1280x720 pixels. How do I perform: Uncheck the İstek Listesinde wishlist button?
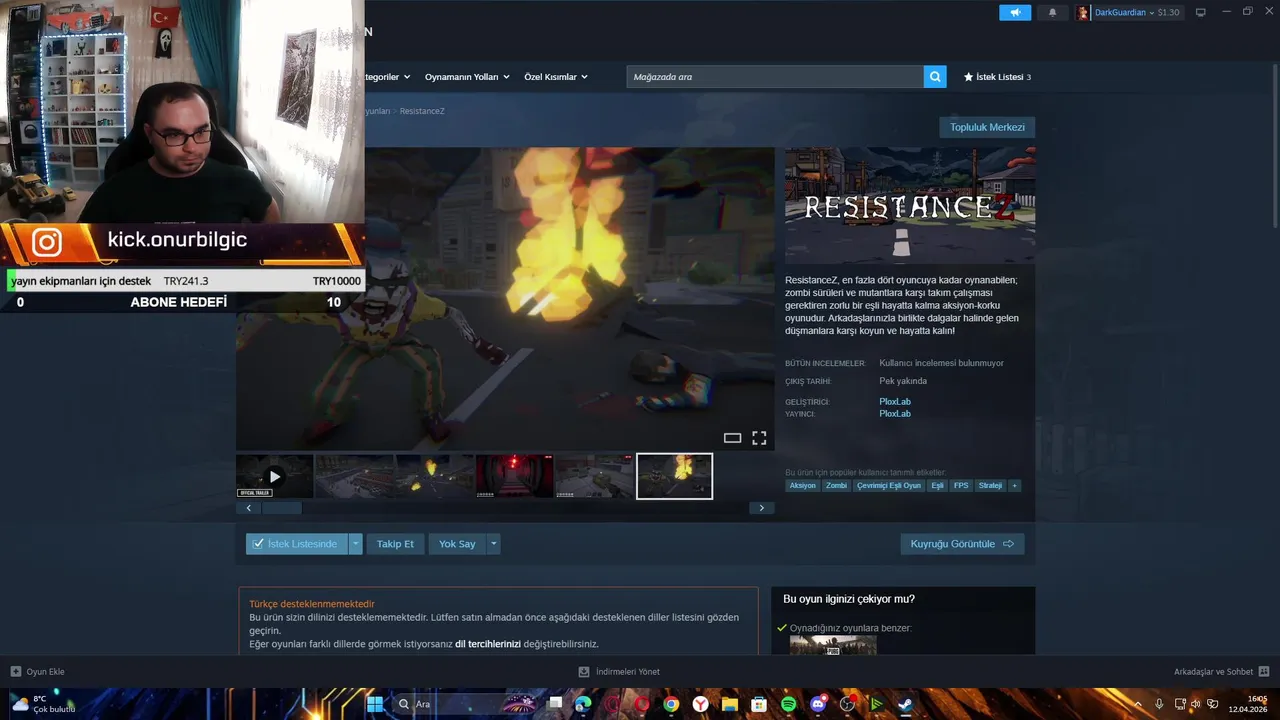pyautogui.click(x=297, y=544)
